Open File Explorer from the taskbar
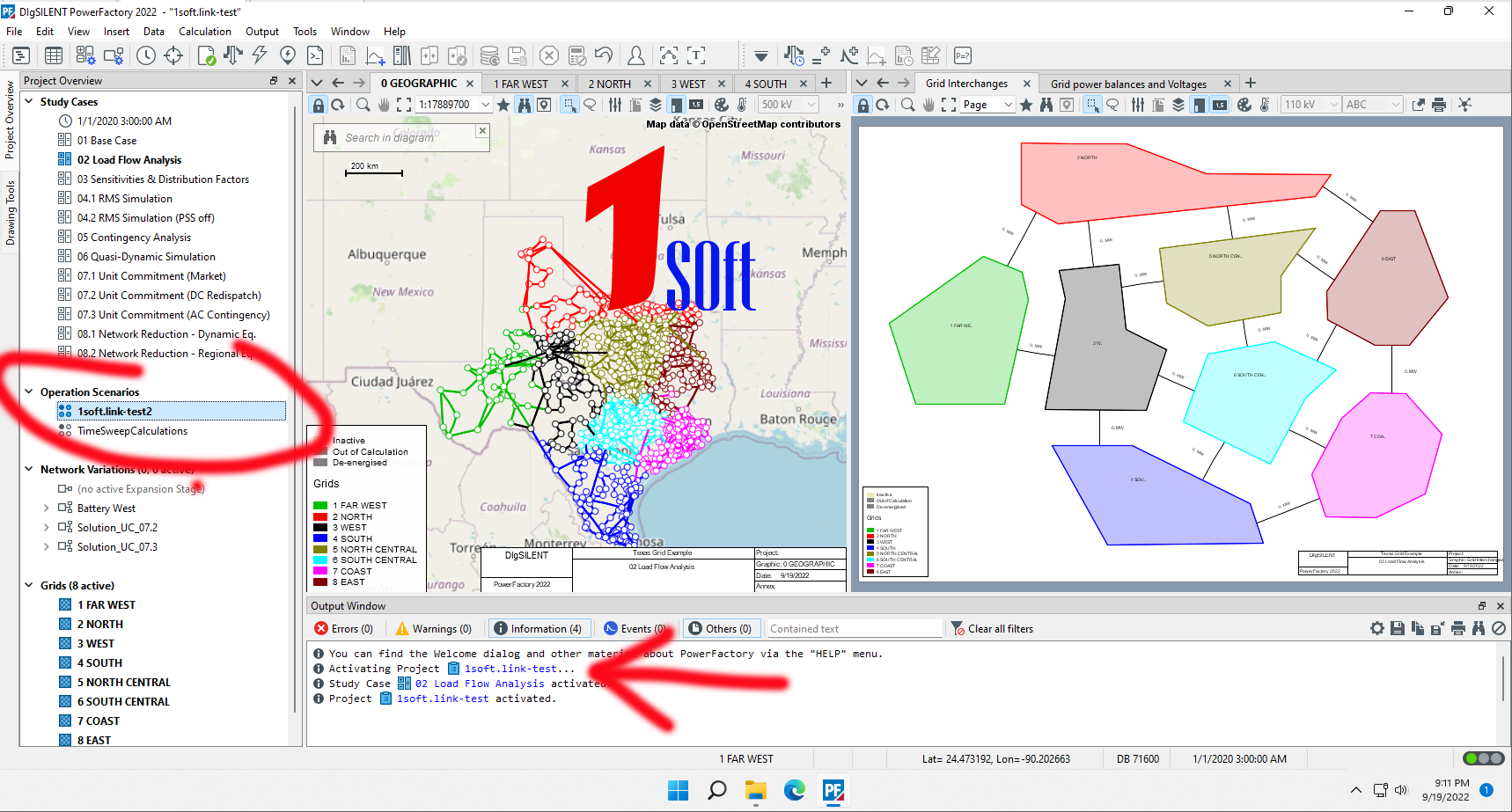1512x812 pixels. 756,790
